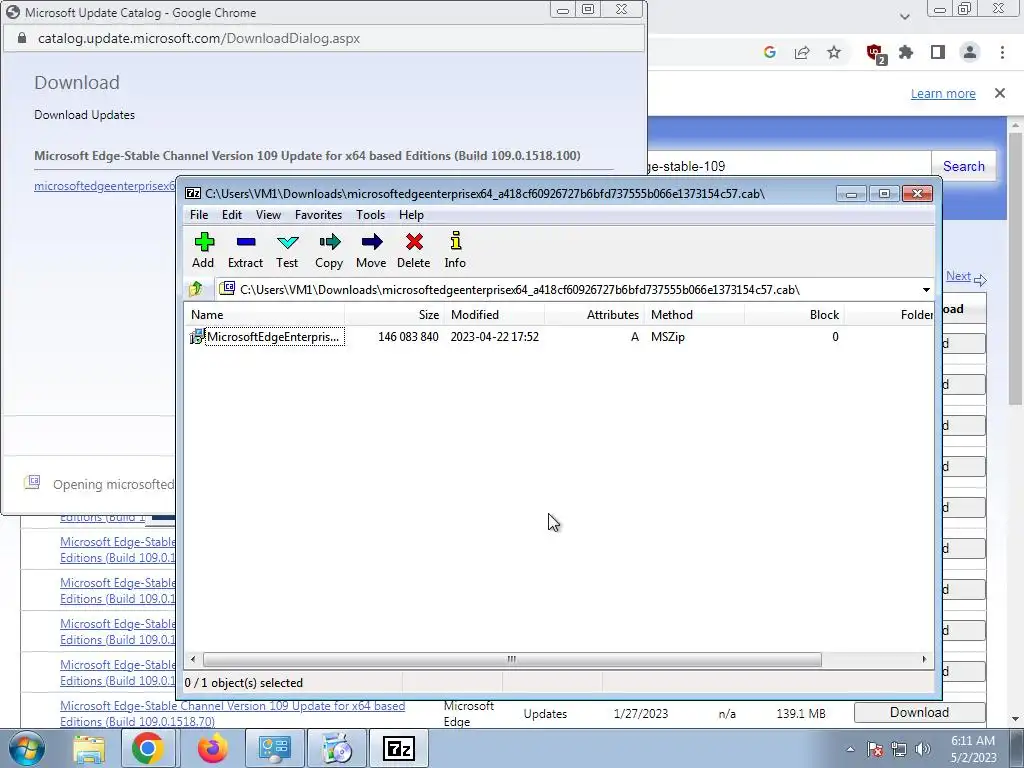Click the volume speaker tray icon

[923, 749]
